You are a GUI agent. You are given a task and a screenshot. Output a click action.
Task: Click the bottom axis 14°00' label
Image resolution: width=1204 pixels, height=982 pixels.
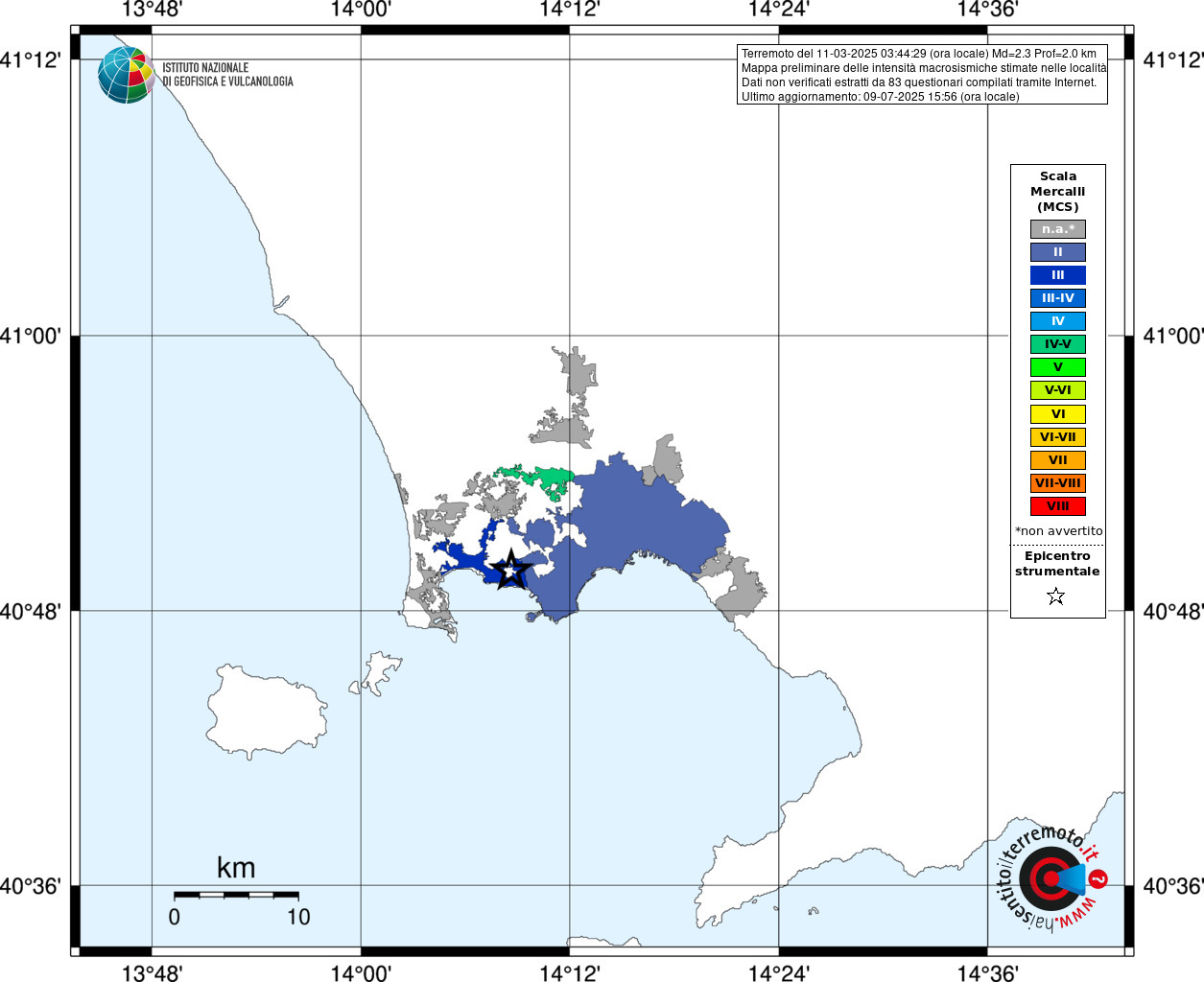point(361,972)
